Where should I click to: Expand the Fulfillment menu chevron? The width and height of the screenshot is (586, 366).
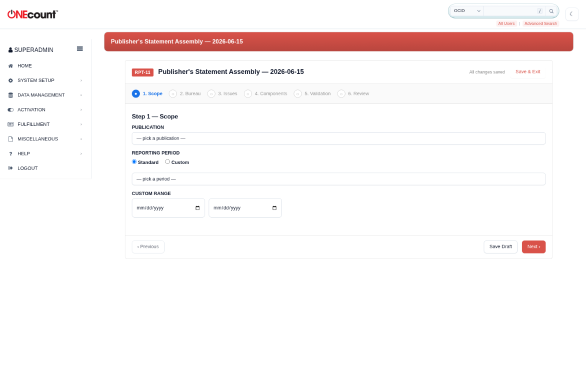(81, 124)
